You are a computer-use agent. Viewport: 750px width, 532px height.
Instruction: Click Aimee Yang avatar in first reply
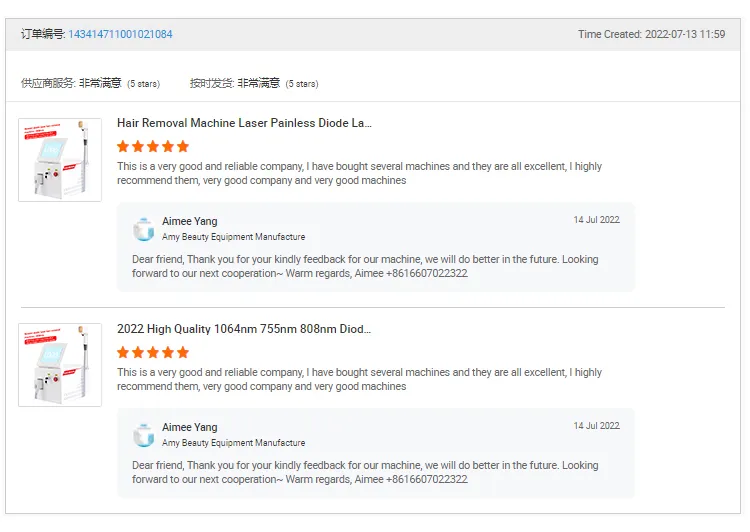click(143, 229)
